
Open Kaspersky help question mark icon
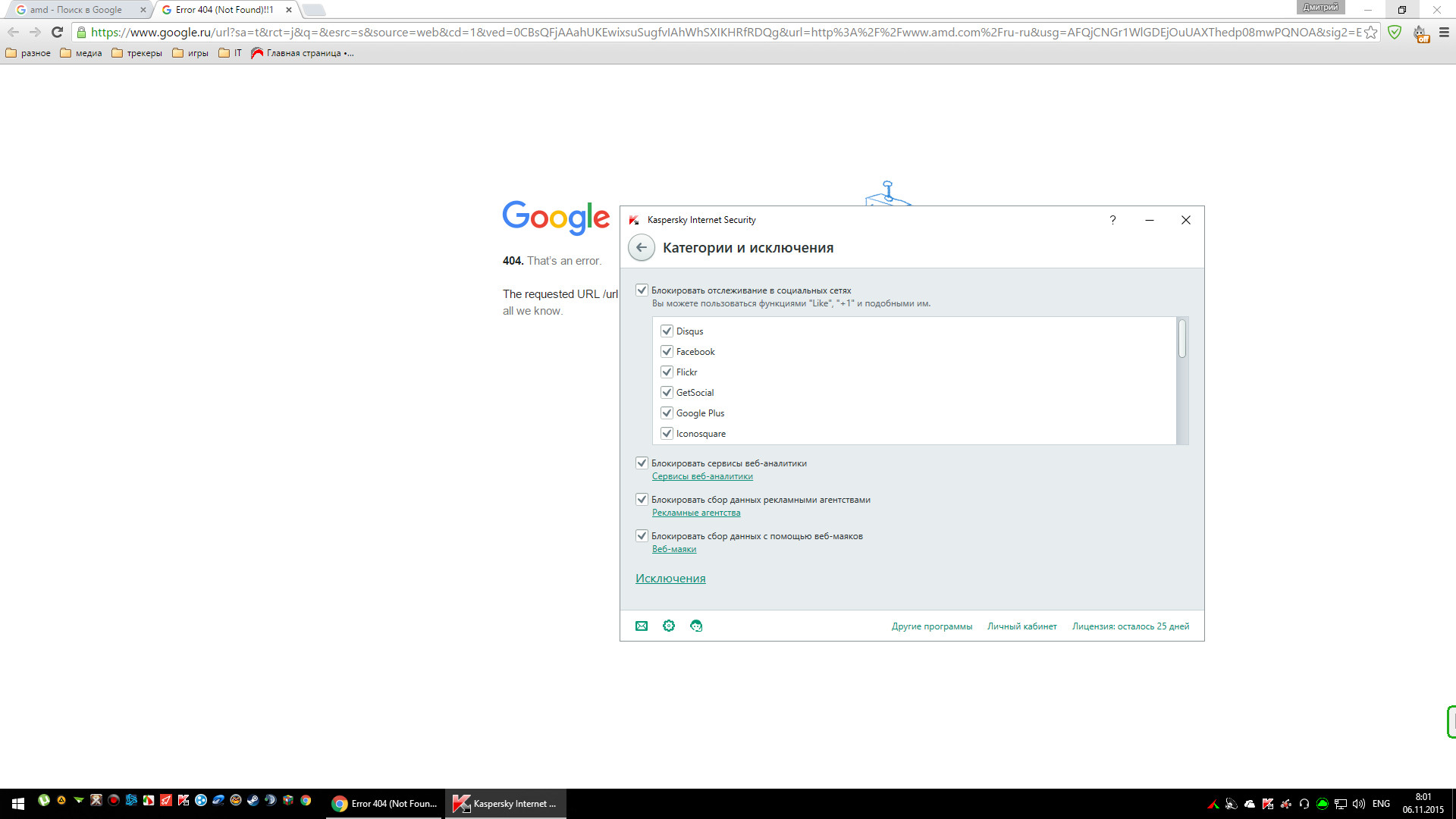[1112, 220]
